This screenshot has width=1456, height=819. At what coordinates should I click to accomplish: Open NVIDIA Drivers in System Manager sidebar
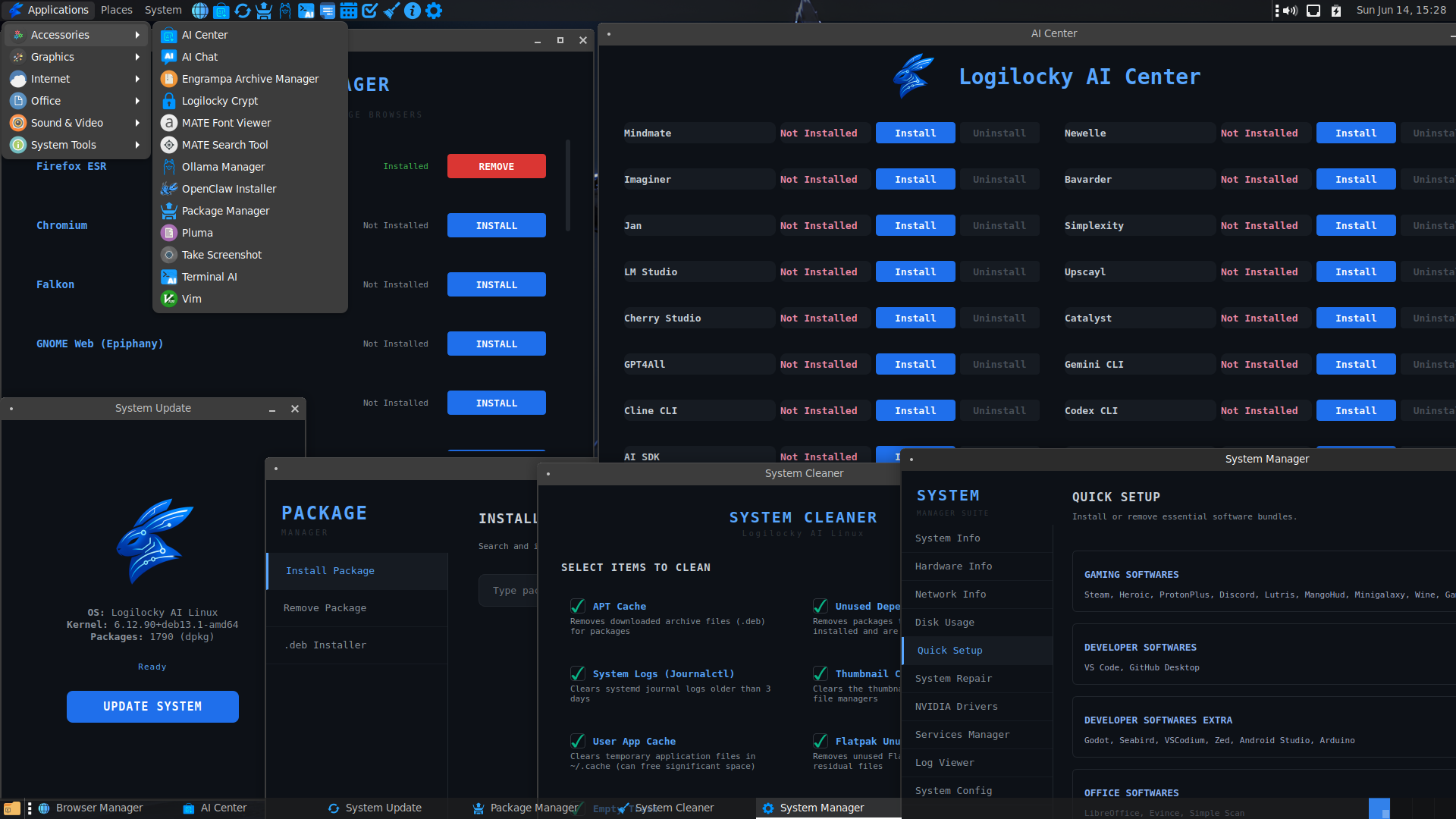(x=977, y=707)
